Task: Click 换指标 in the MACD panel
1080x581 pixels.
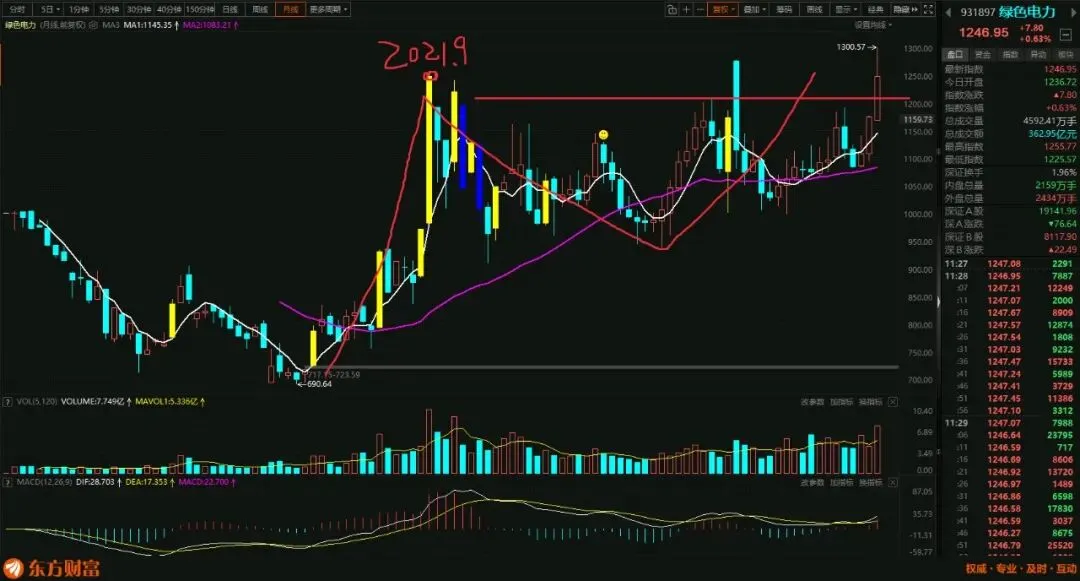Action: [x=871, y=483]
